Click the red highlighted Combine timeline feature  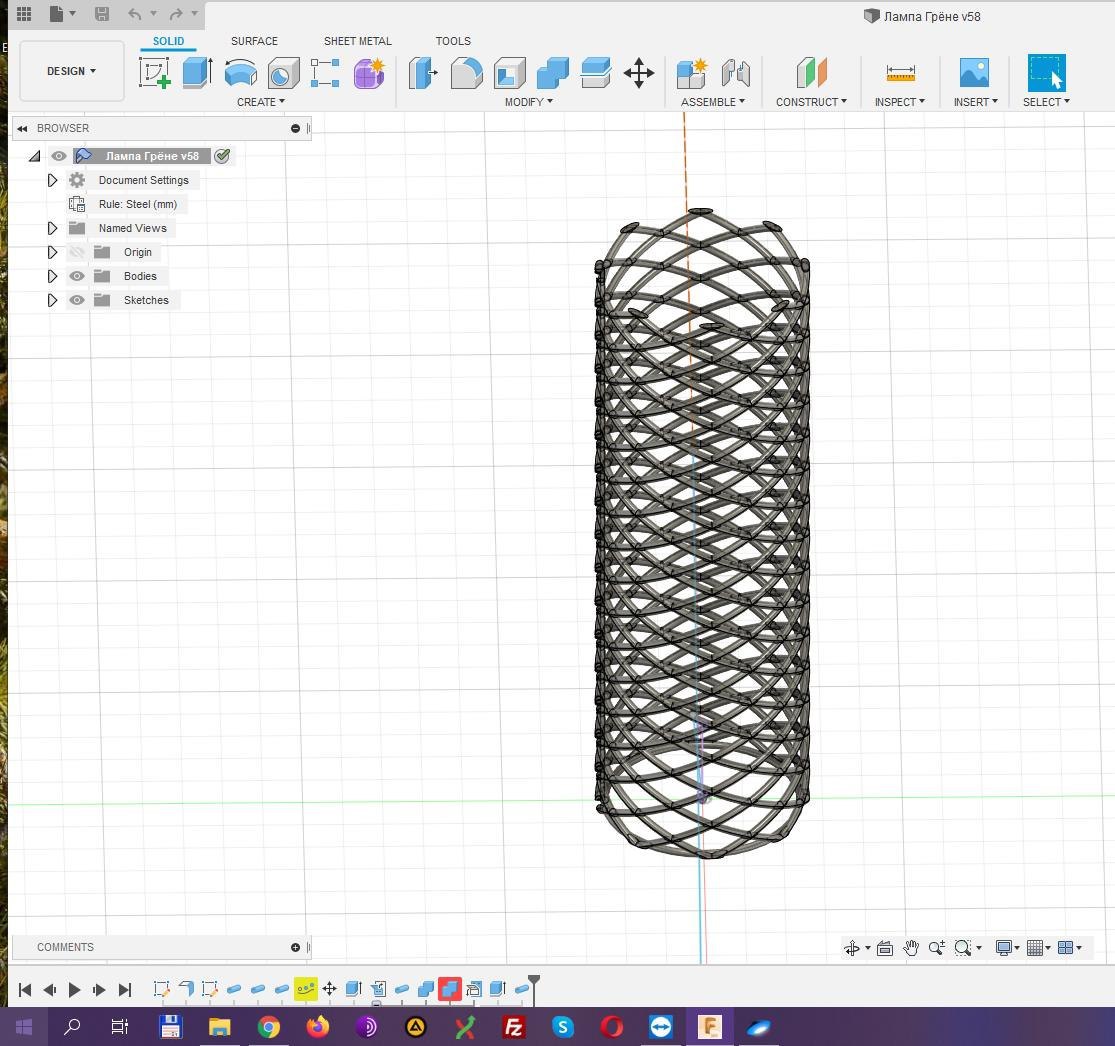pyautogui.click(x=449, y=989)
